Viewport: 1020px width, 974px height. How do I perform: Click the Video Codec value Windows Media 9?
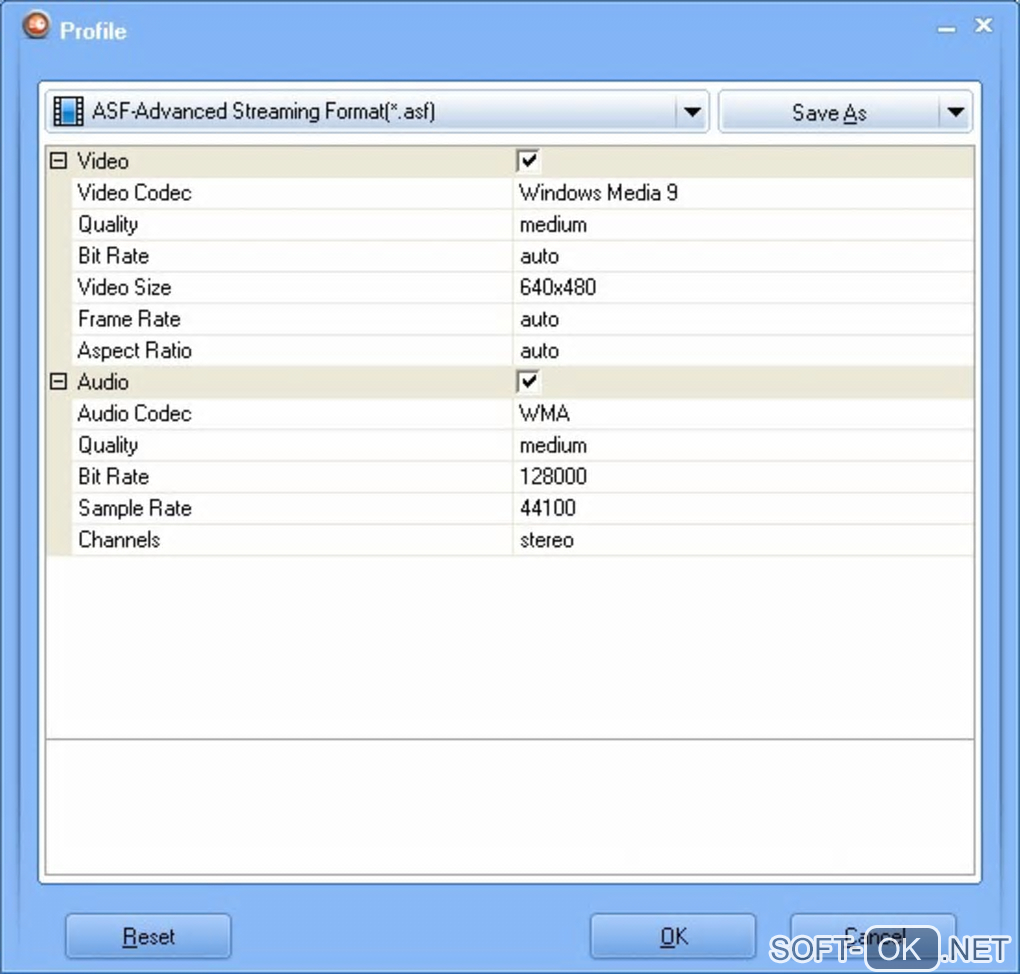[598, 193]
